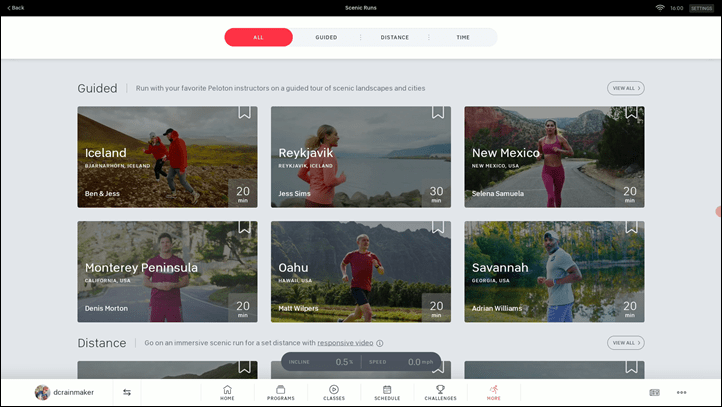Go to HOME
Screen dimensions: 722x407
[x=227, y=393]
